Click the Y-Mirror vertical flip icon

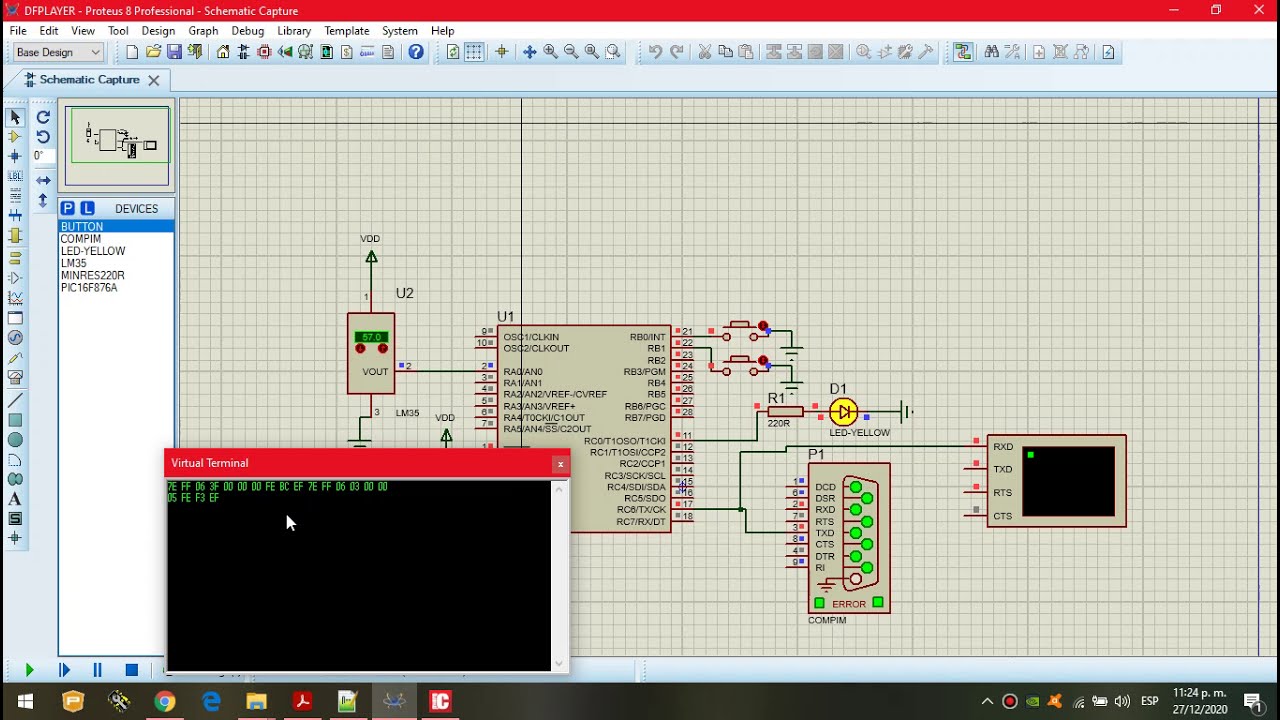43,201
